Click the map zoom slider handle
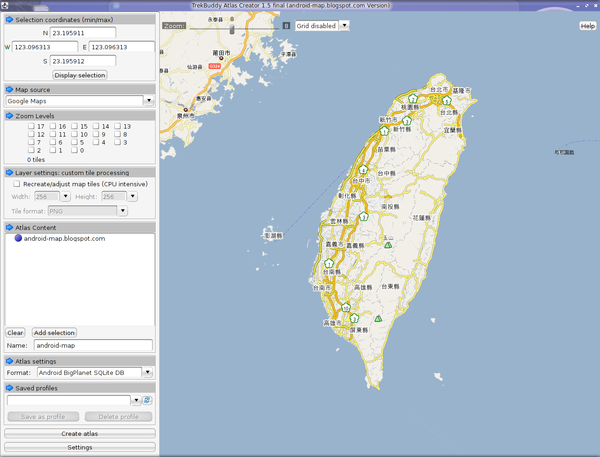This screenshot has width=600, height=457. [x=232, y=29]
